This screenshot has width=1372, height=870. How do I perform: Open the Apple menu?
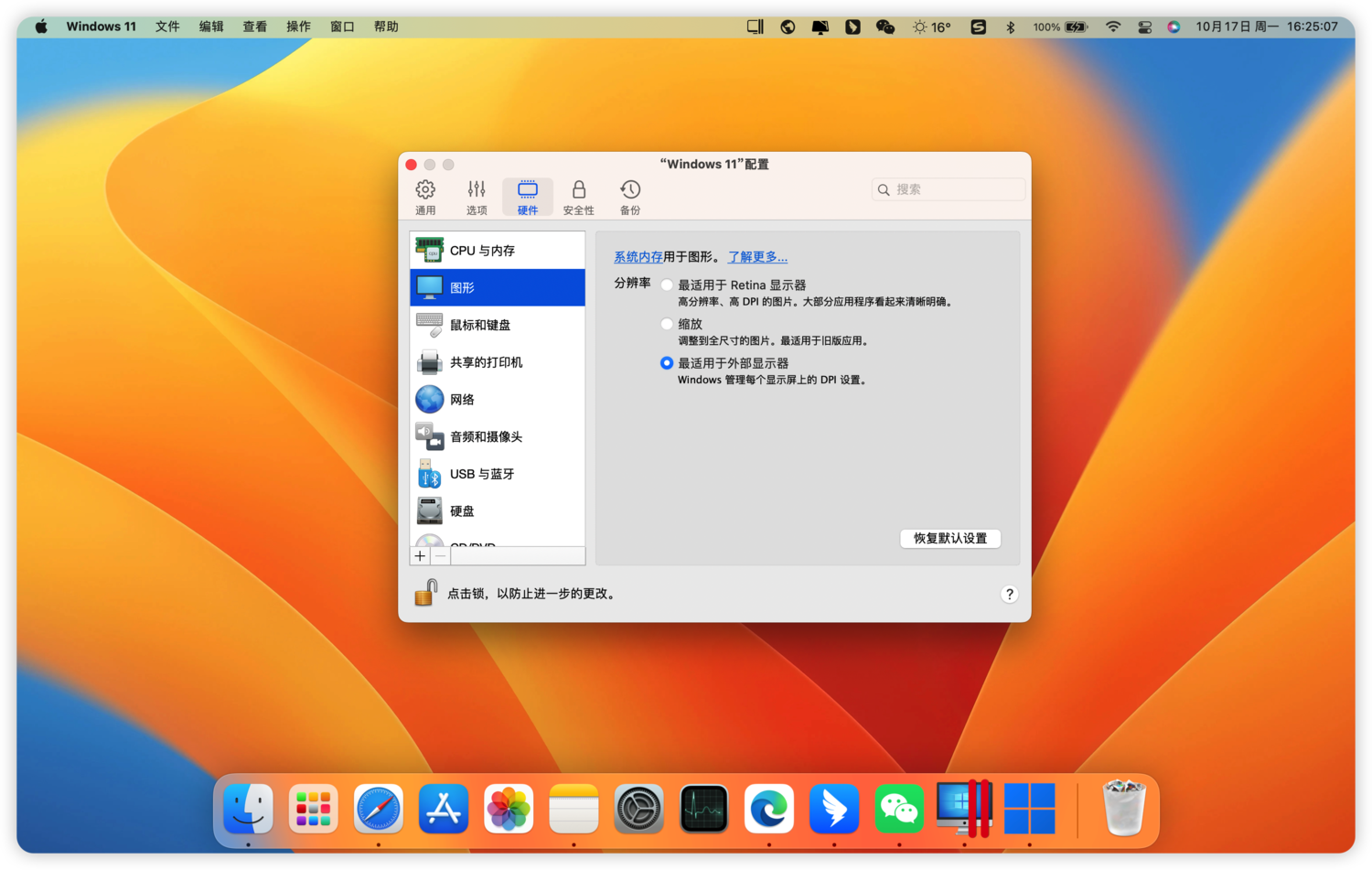click(x=41, y=27)
